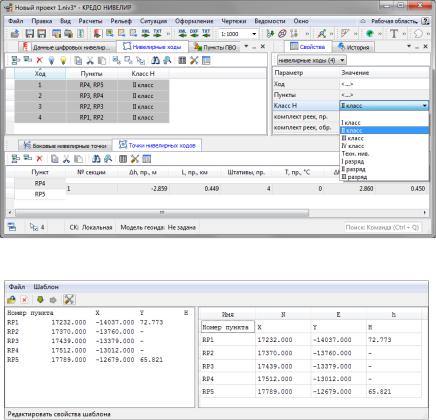Click the red X delete icon in the template window
The image size is (436, 420).
click(x=24, y=300)
